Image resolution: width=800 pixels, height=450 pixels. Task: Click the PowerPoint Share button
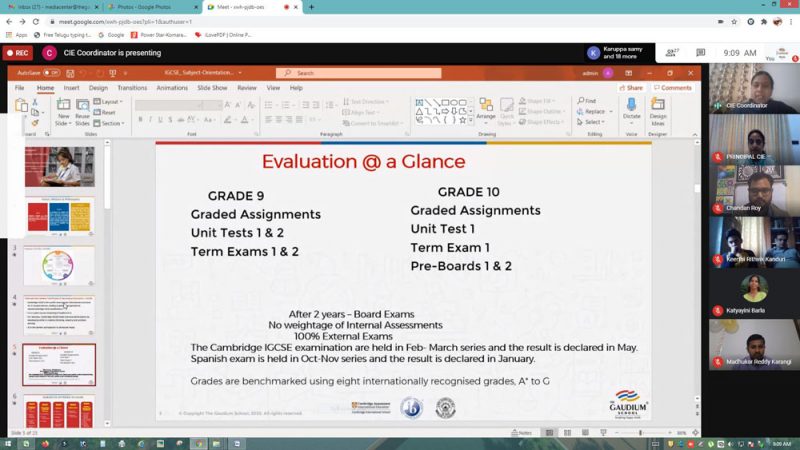(x=631, y=88)
